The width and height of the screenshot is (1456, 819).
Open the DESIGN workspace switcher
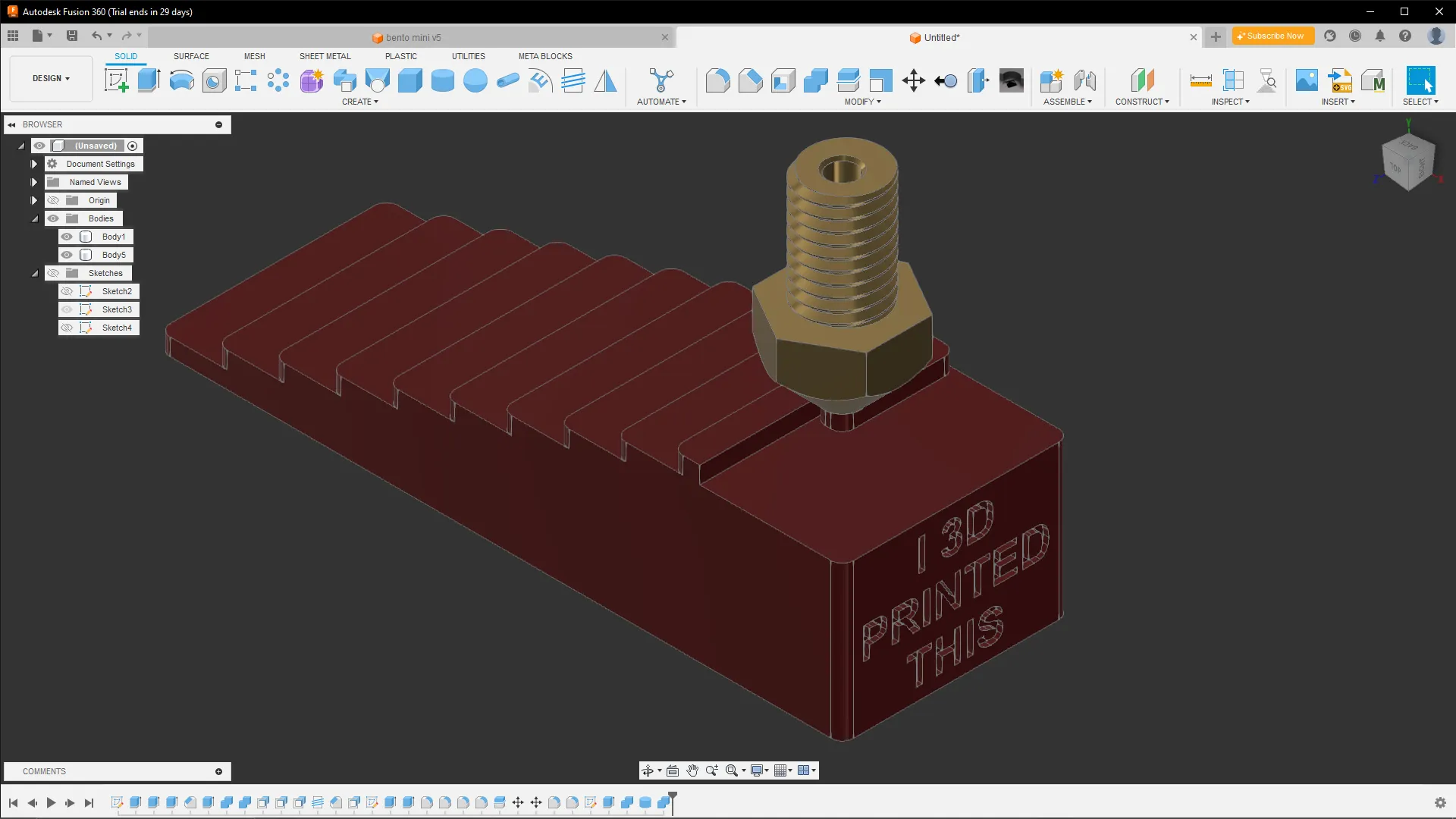tap(49, 78)
